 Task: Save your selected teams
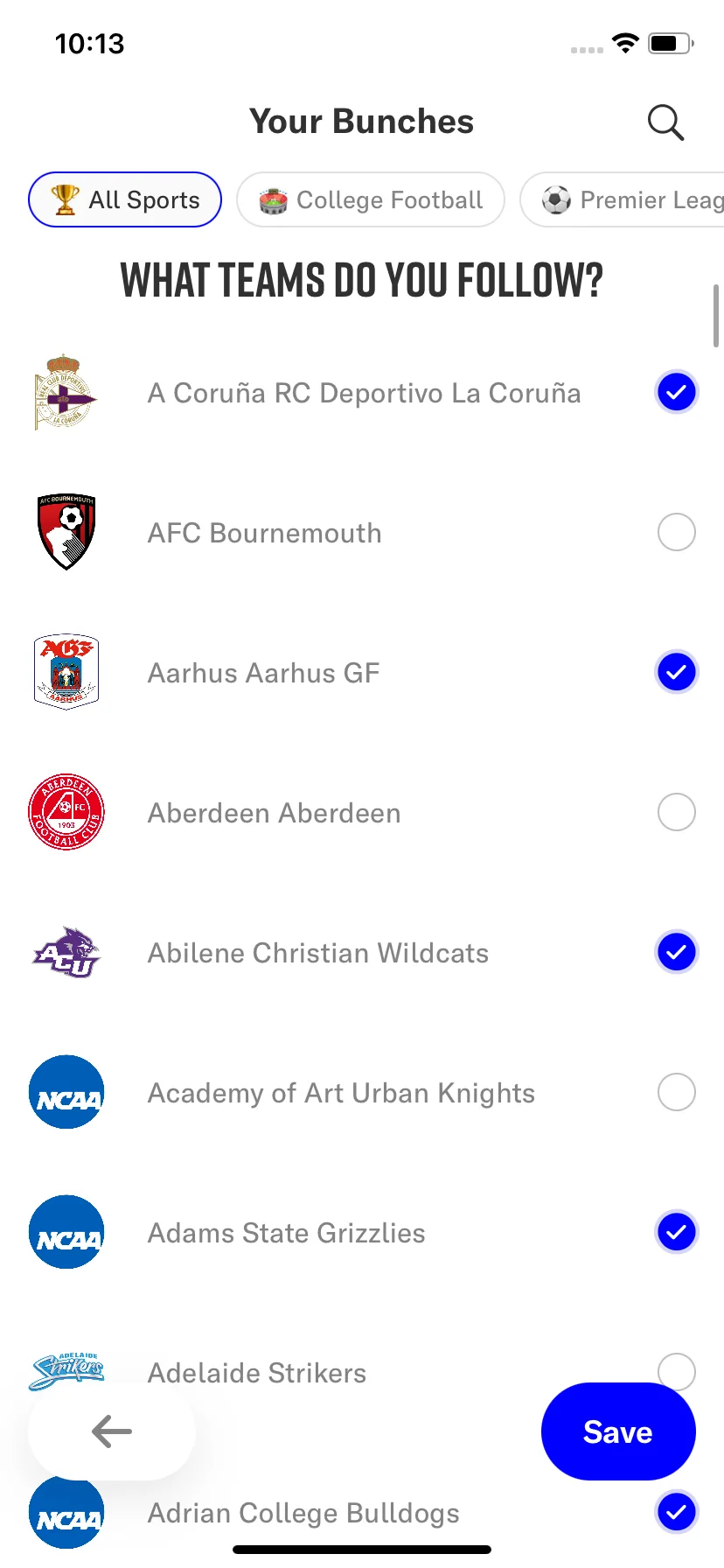(x=618, y=1431)
